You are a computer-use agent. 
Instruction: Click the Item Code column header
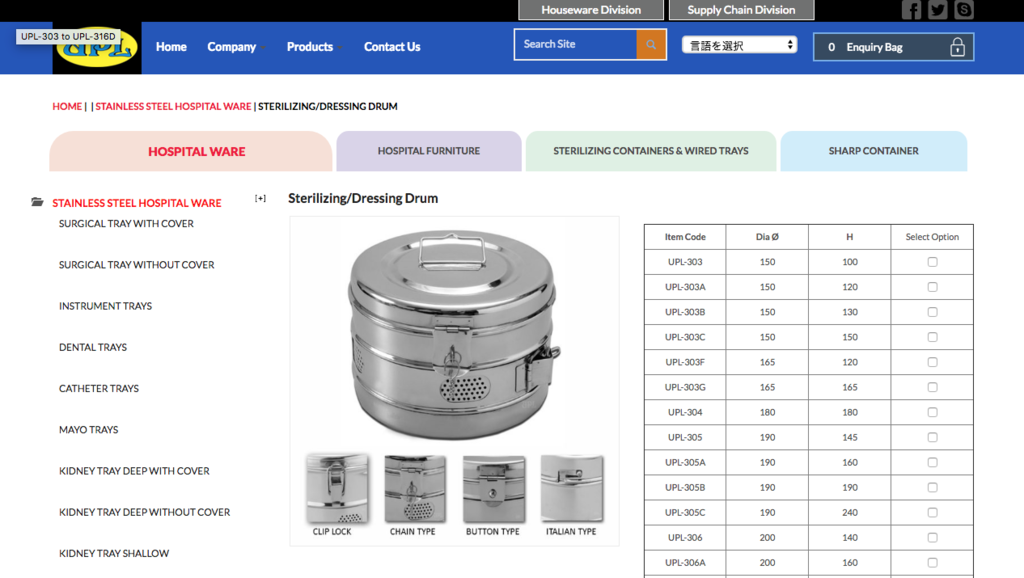(x=685, y=237)
